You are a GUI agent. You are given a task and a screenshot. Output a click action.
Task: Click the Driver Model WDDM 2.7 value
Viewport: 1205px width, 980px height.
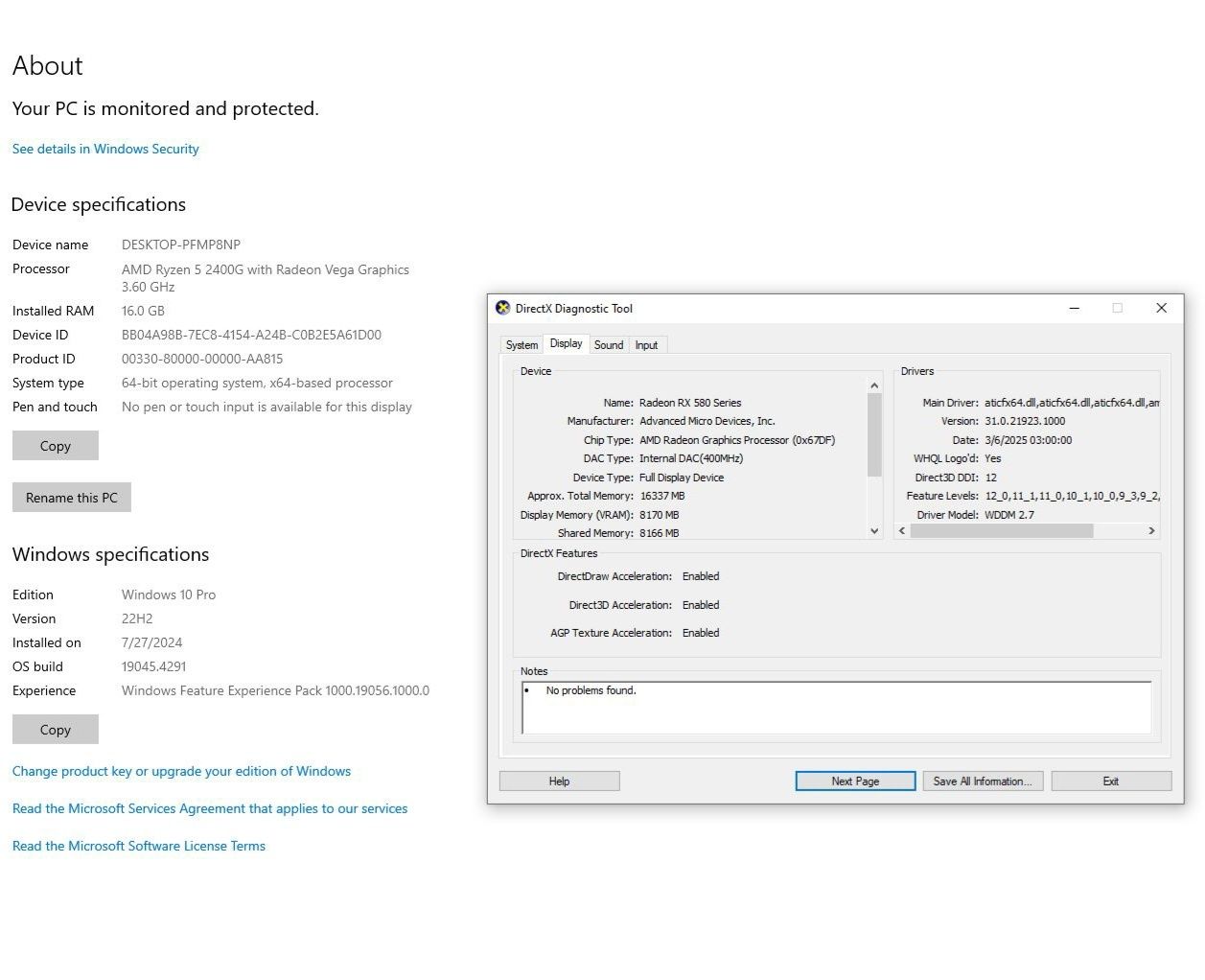(1009, 515)
